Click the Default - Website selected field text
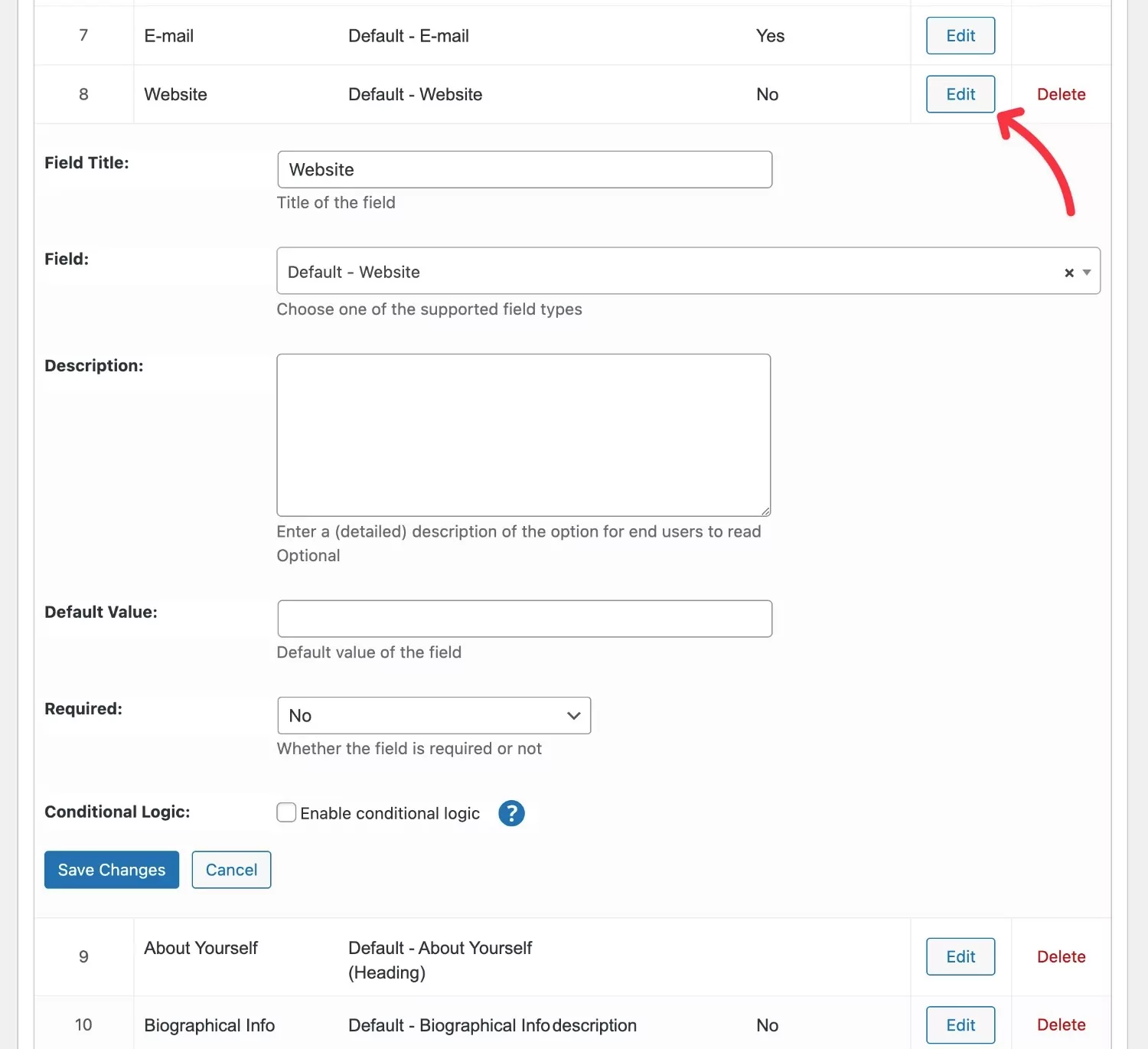Viewport: 1148px width, 1049px height. [354, 272]
